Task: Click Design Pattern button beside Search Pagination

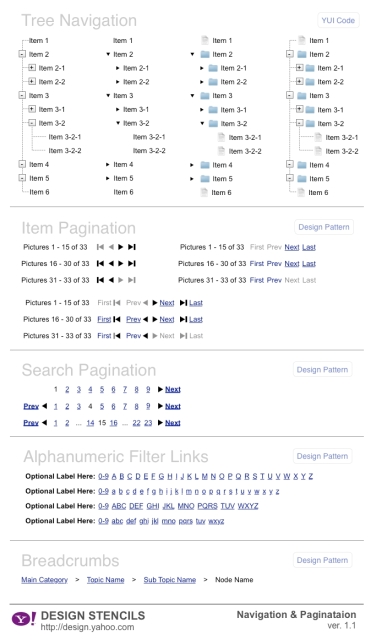Action: [322, 369]
